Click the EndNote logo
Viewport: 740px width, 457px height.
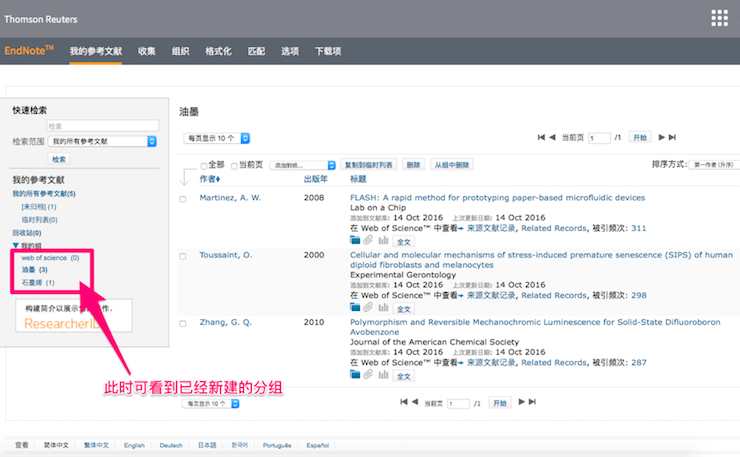[29, 51]
